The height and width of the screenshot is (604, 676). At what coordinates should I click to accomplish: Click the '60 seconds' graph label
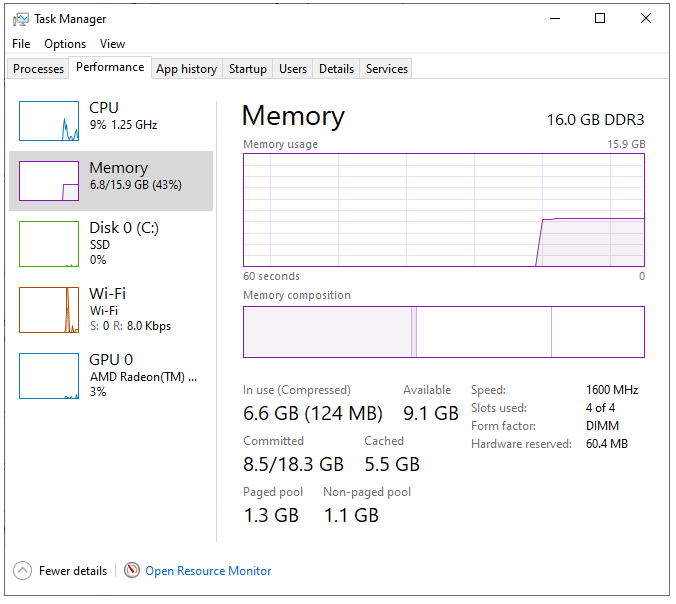click(271, 276)
